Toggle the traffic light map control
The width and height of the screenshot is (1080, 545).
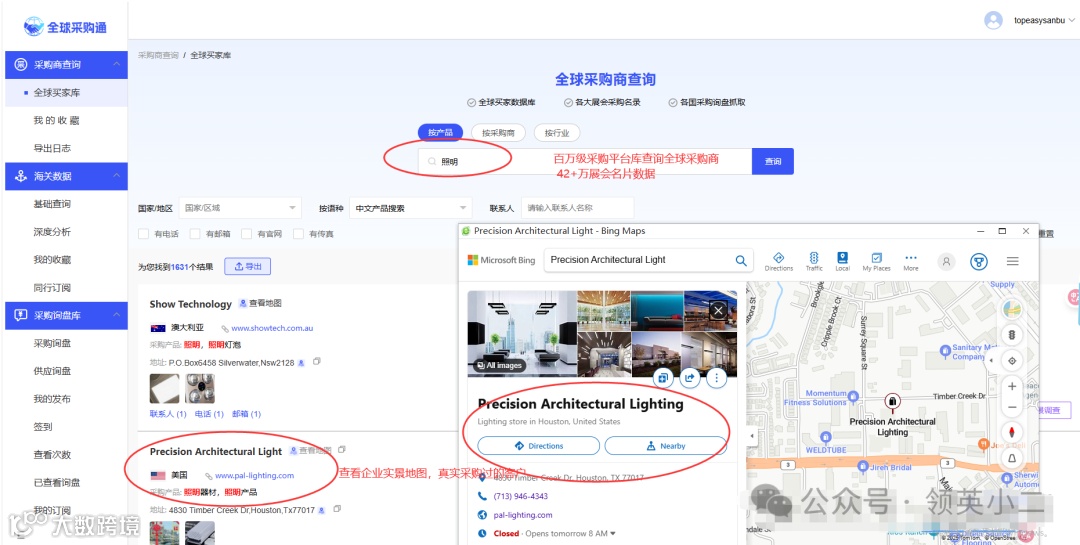pyautogui.click(x=1012, y=335)
